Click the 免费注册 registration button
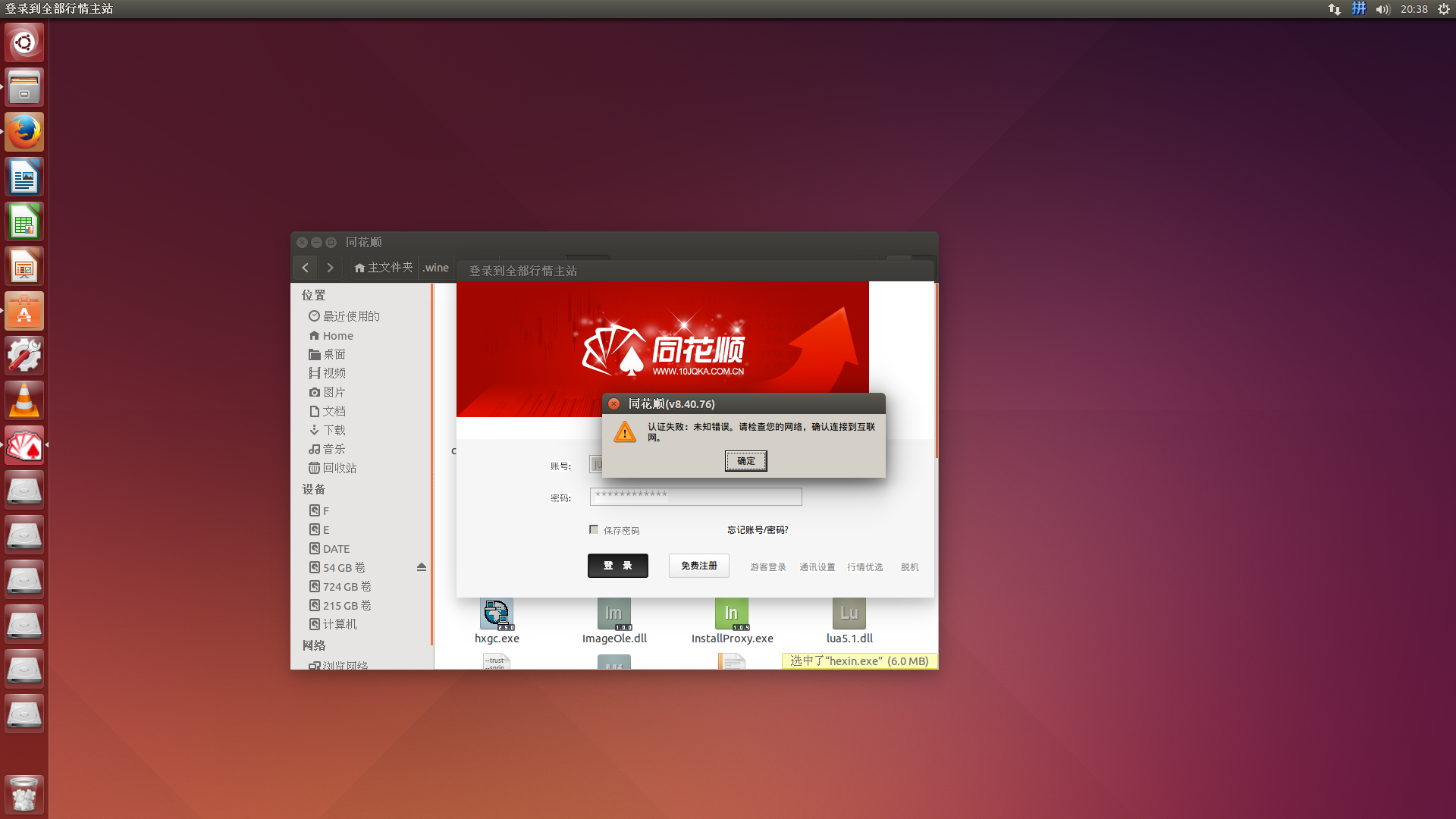 tap(698, 566)
